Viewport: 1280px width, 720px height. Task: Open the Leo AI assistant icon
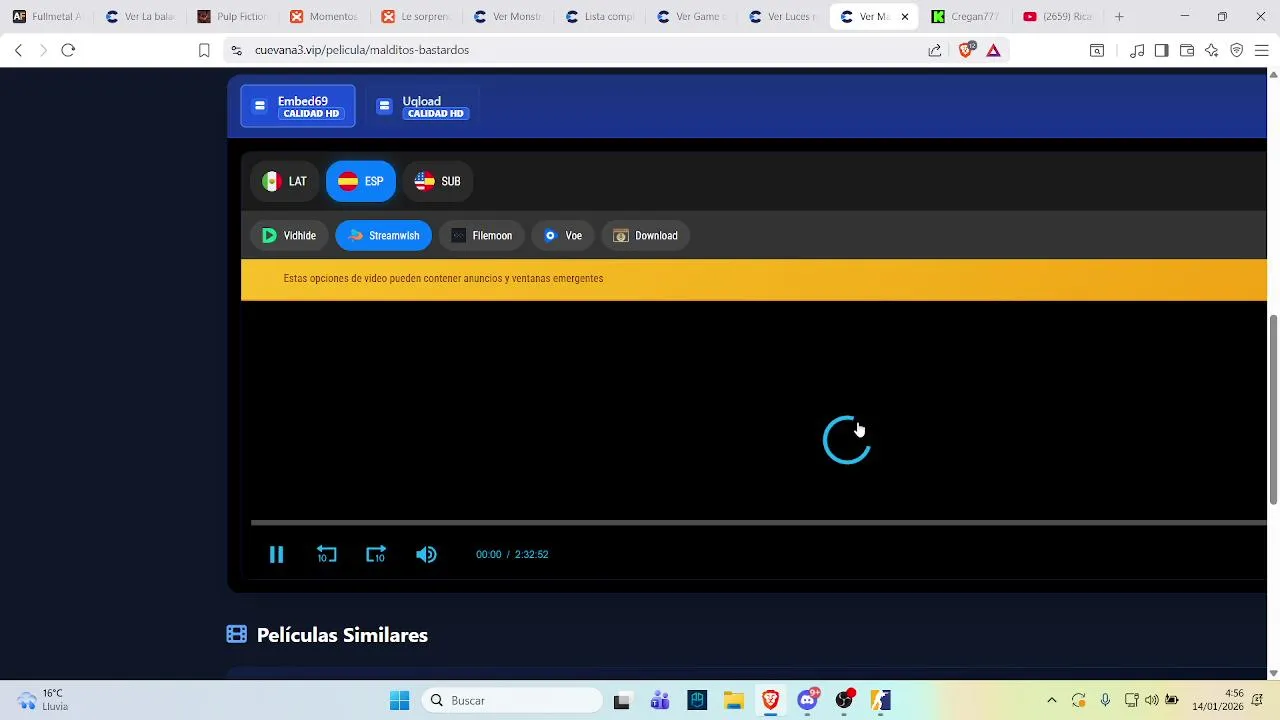1212,50
